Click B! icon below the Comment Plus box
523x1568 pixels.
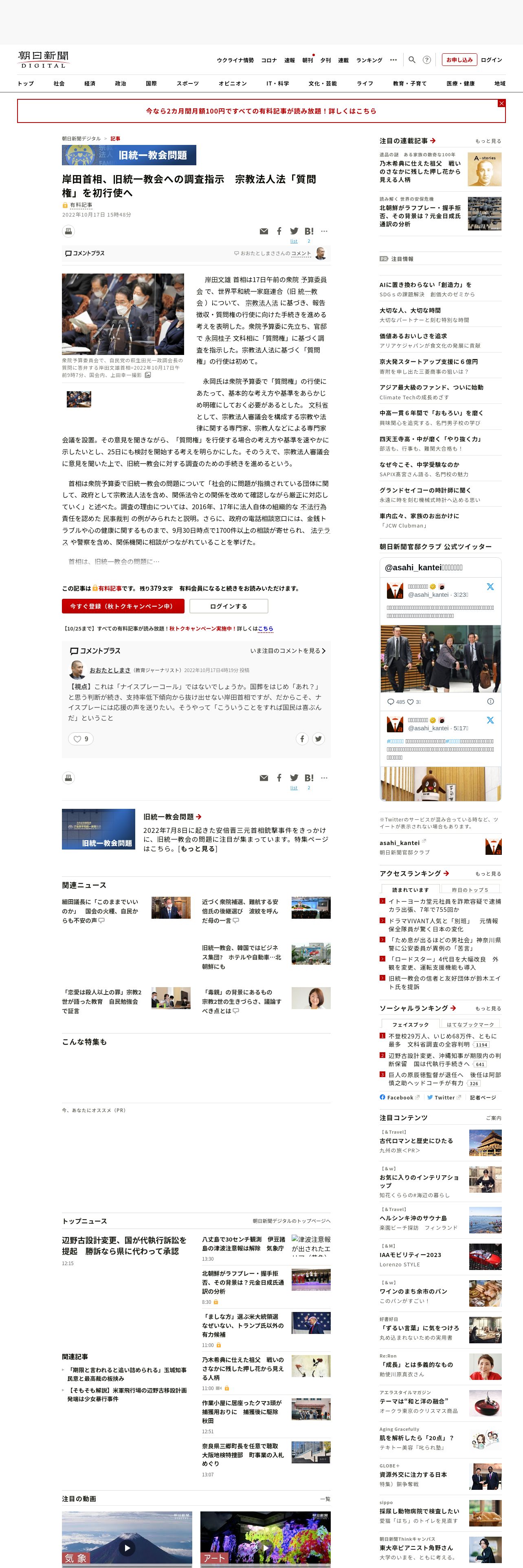click(309, 778)
